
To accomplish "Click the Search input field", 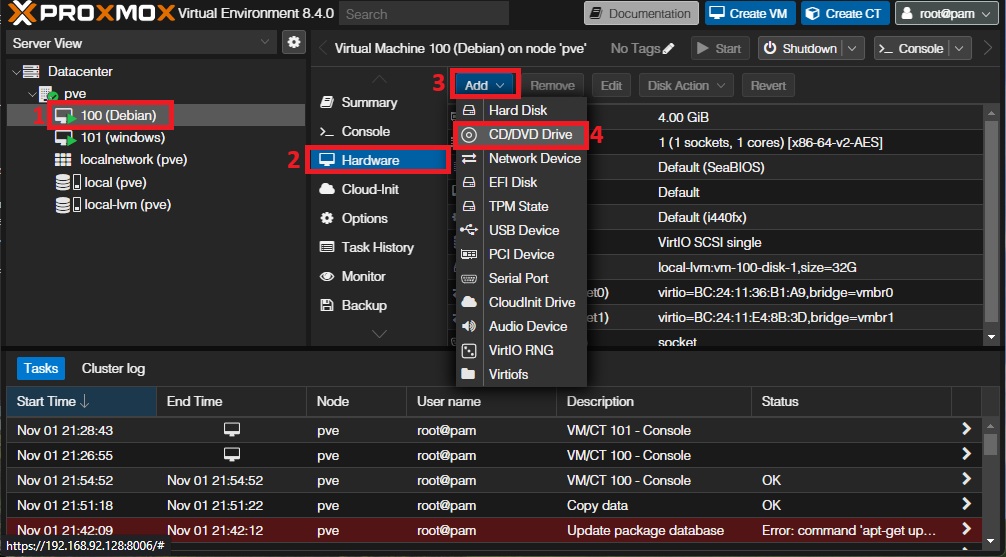I will tap(423, 13).
